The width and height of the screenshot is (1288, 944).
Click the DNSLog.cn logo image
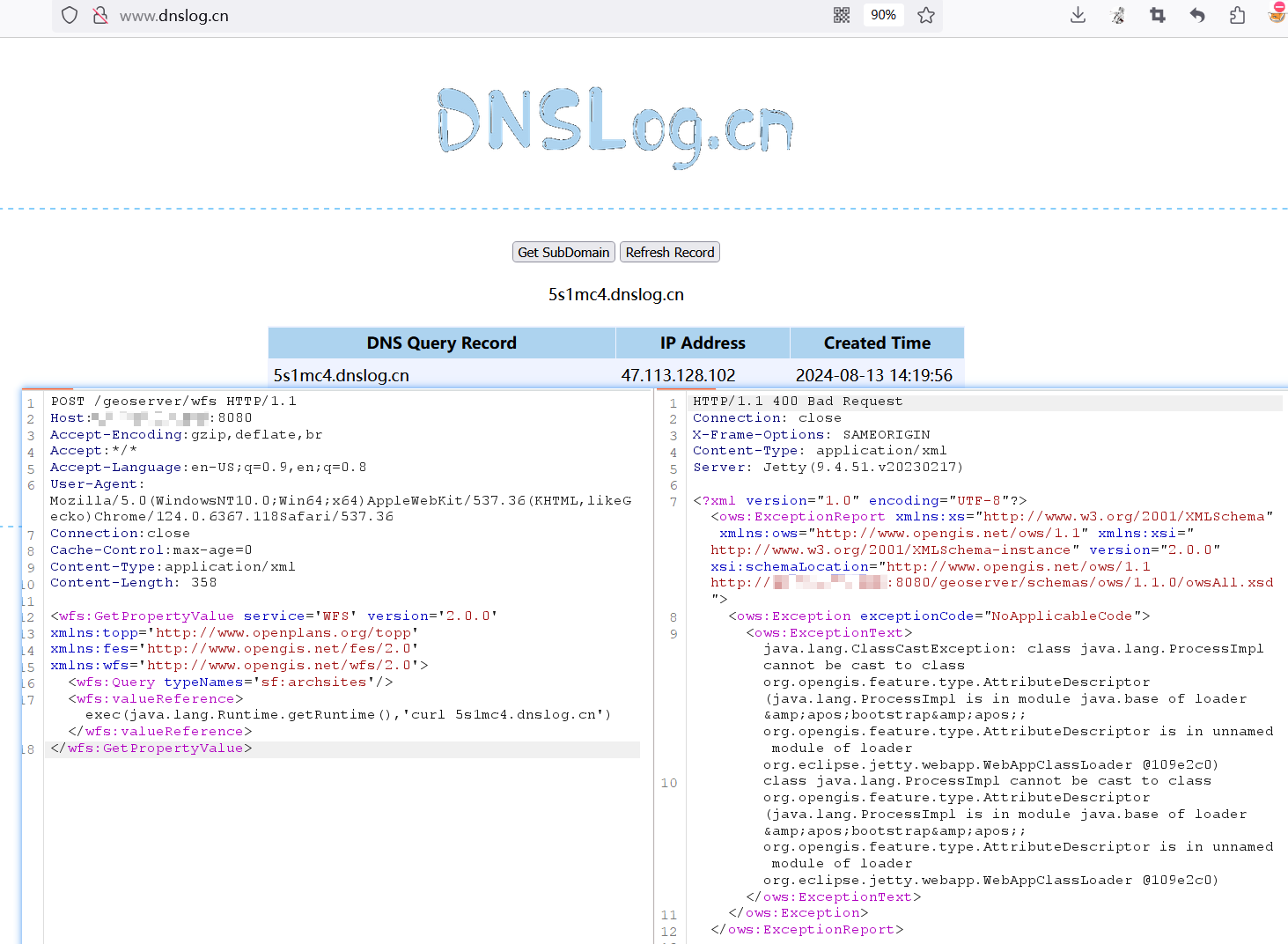[x=616, y=127]
